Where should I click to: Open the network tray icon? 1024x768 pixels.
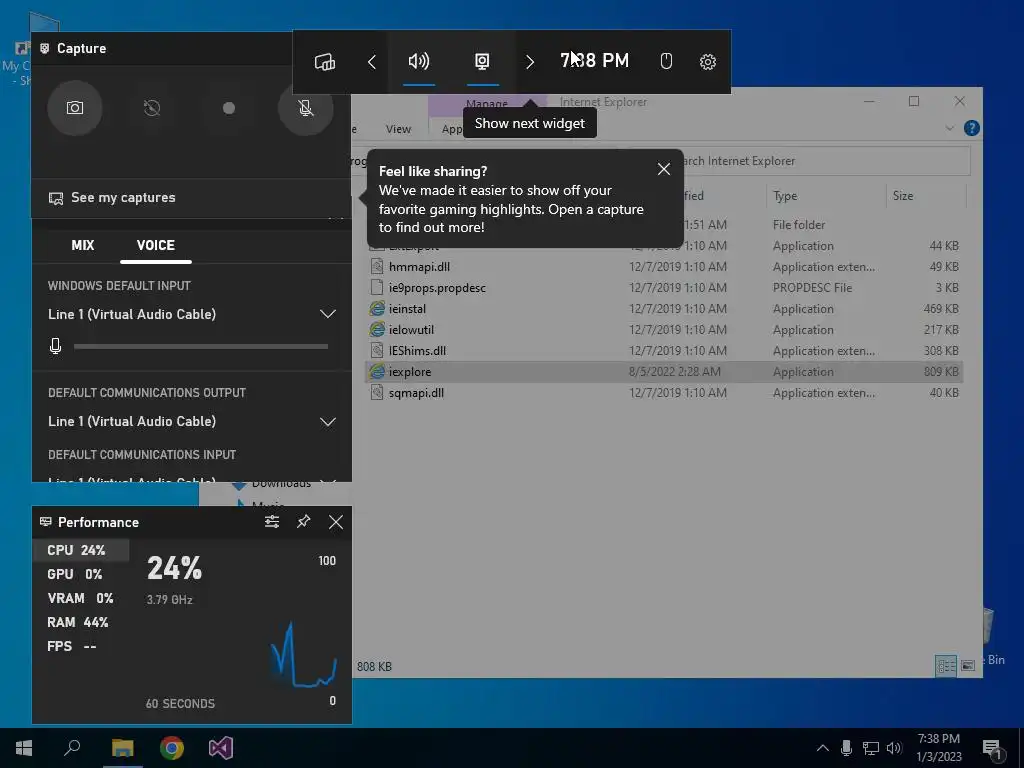pyautogui.click(x=871, y=748)
